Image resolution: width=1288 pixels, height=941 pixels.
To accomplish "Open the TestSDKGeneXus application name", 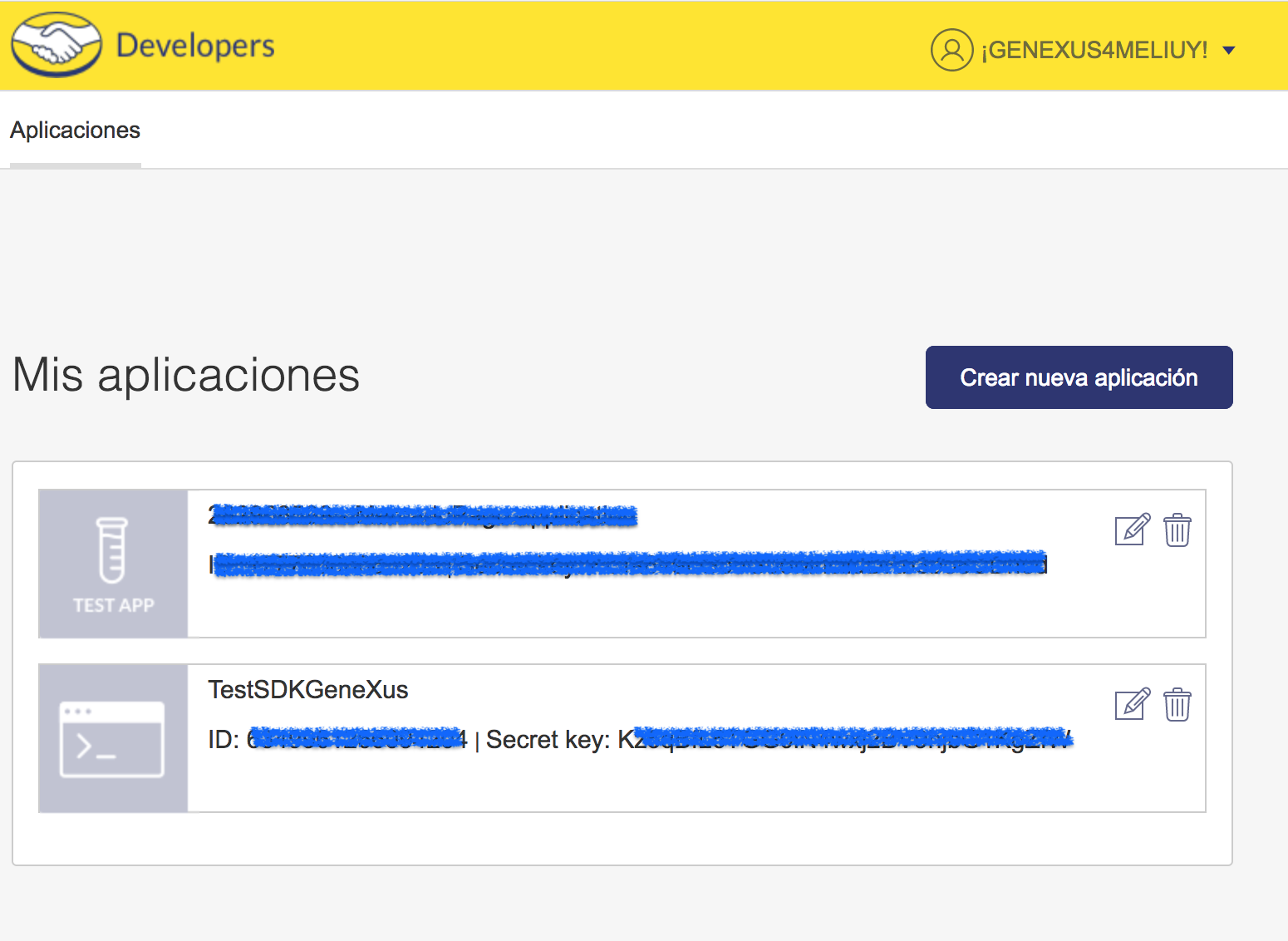I will click(308, 690).
